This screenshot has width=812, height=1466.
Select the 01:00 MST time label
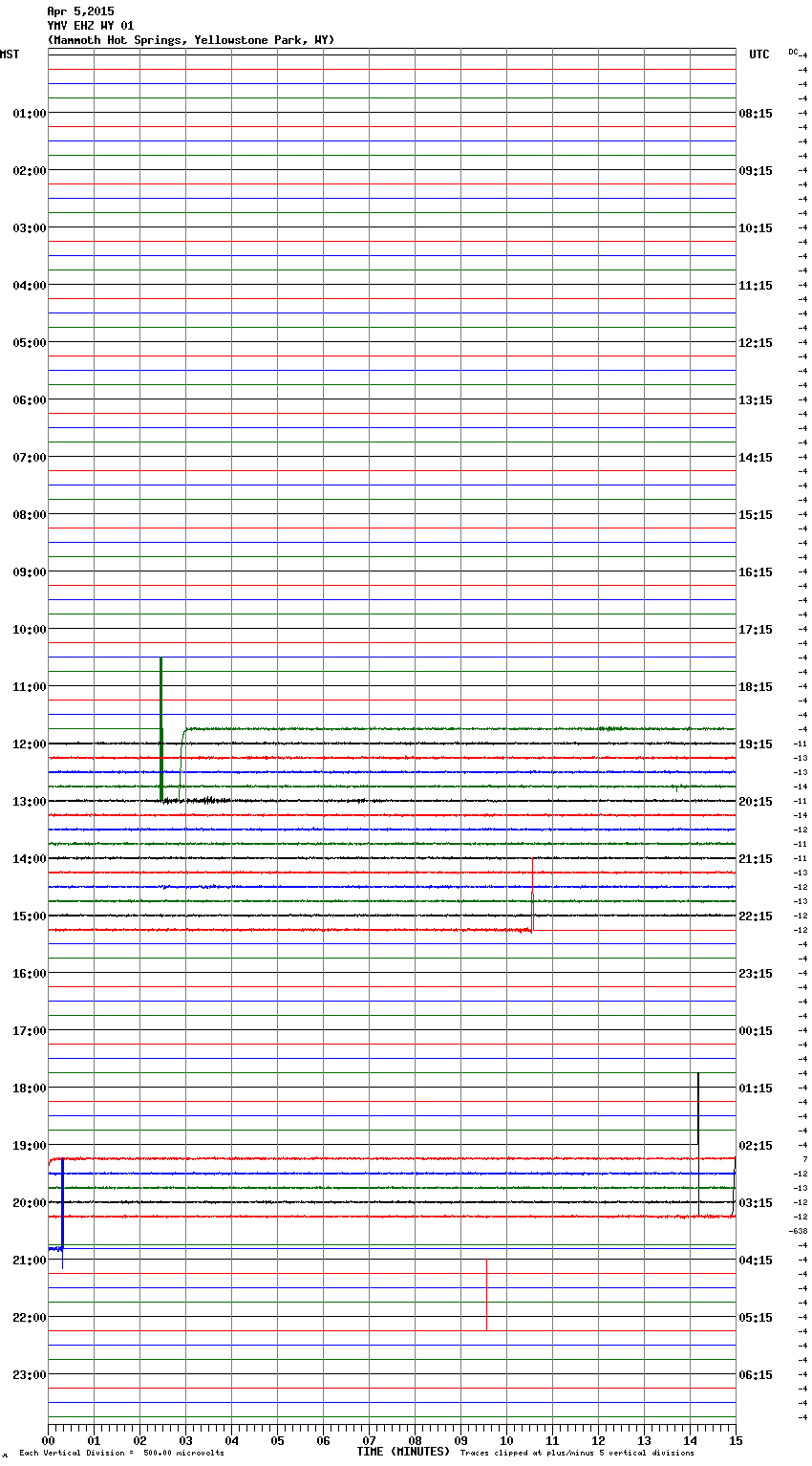30,114
